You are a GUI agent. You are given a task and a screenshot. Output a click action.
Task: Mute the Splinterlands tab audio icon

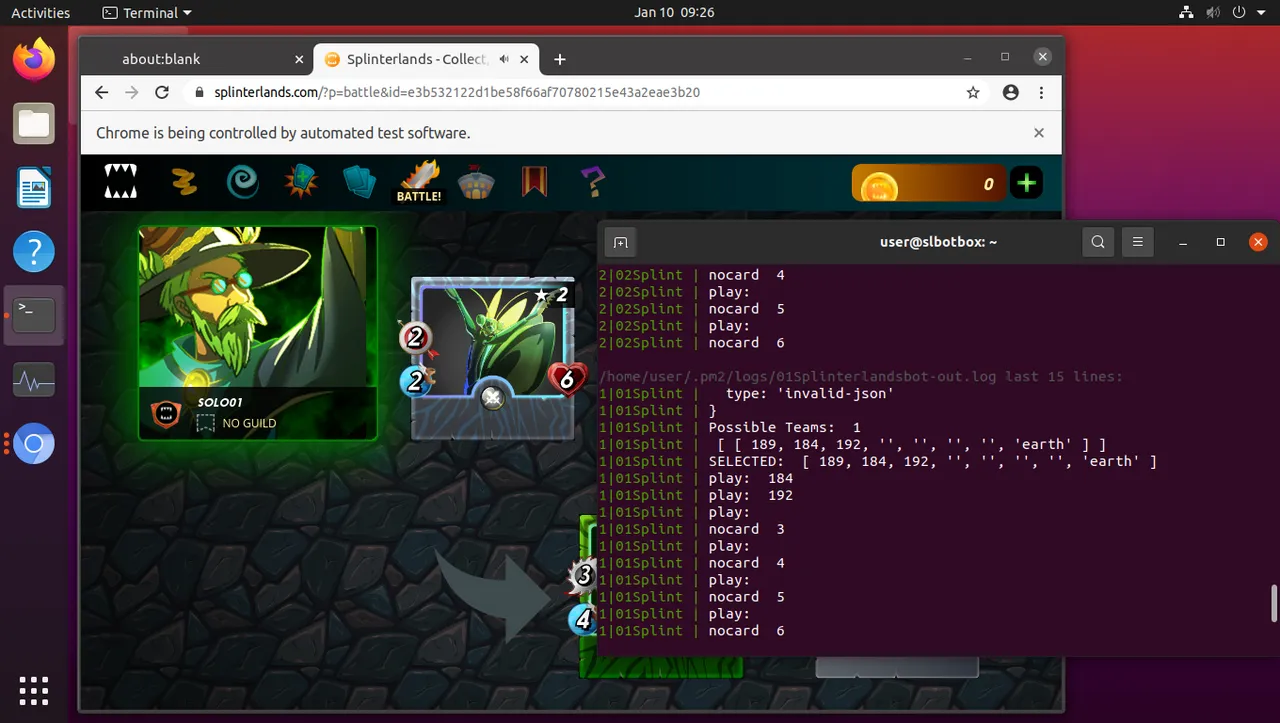click(x=505, y=59)
